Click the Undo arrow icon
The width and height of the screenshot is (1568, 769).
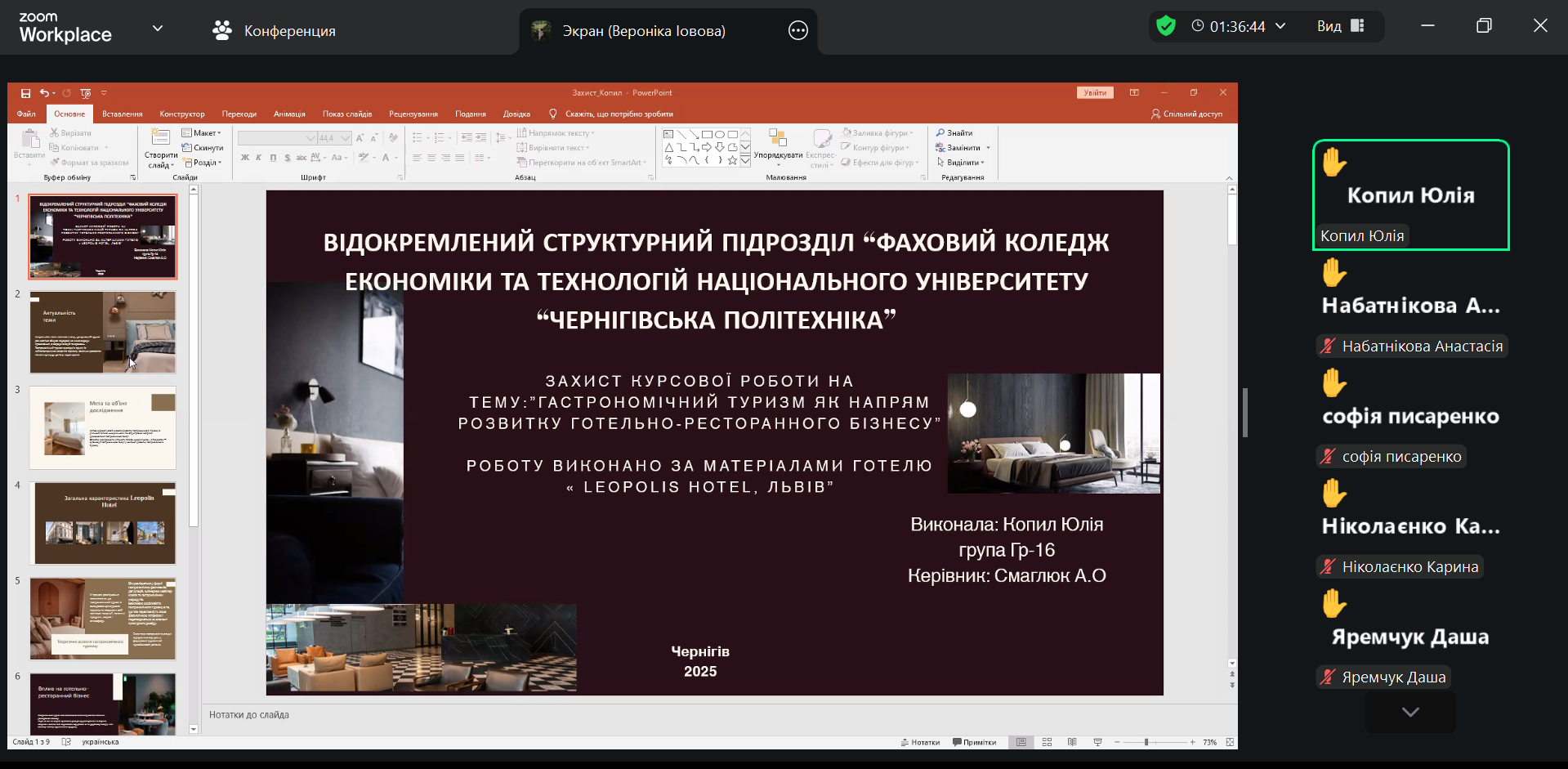point(44,93)
